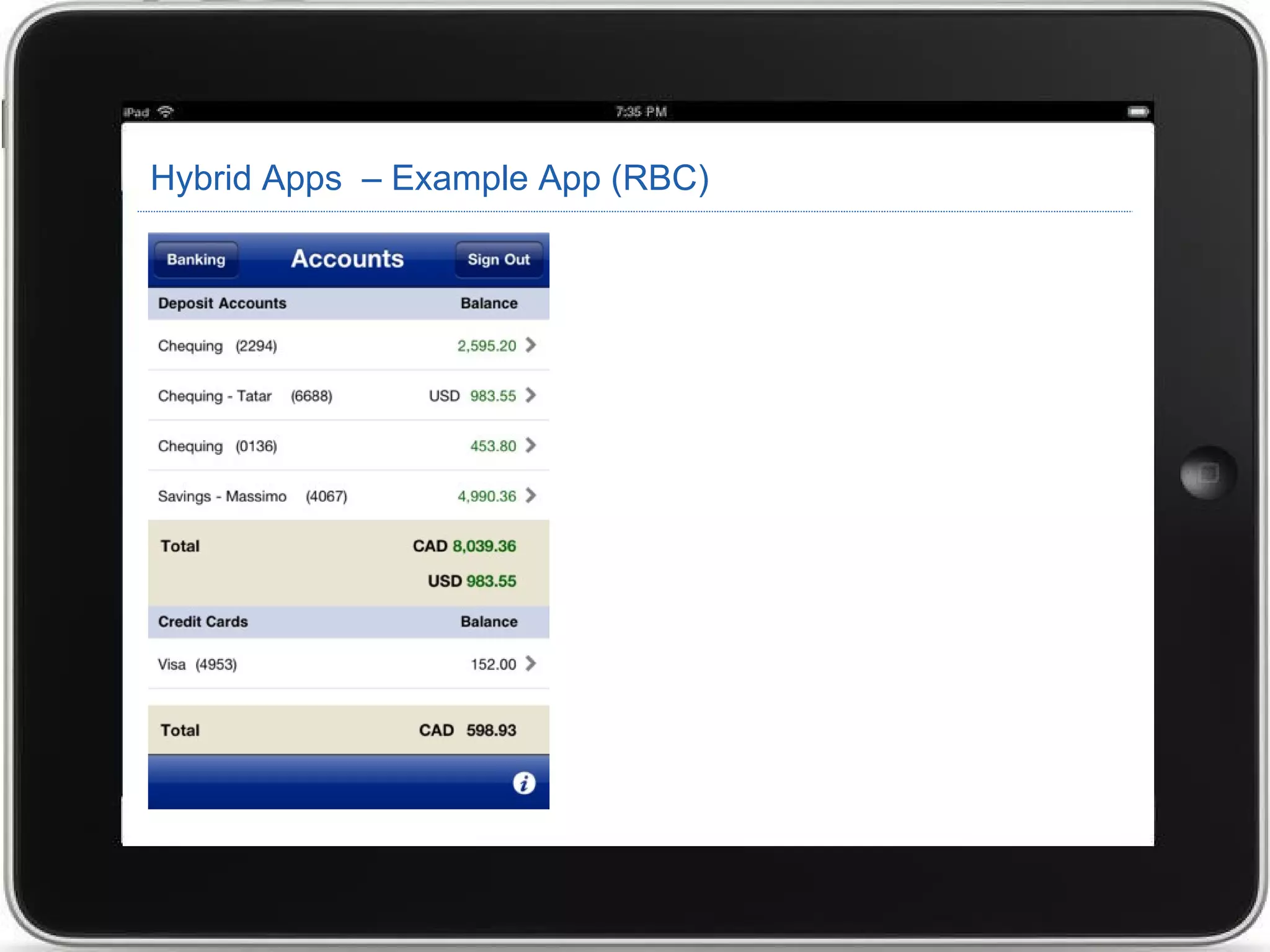This screenshot has height=952, width=1270.
Task: Tap the info icon in bottom toolbar
Action: (x=524, y=783)
